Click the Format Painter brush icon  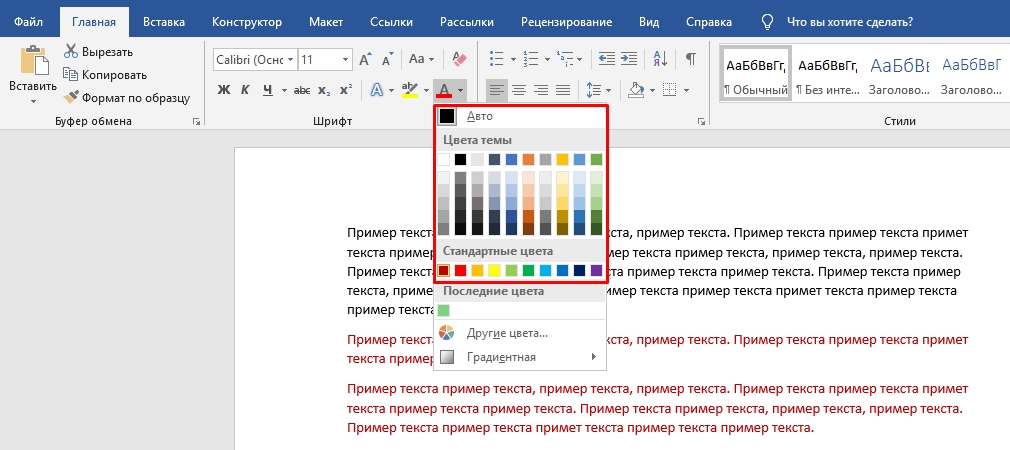click(x=72, y=98)
